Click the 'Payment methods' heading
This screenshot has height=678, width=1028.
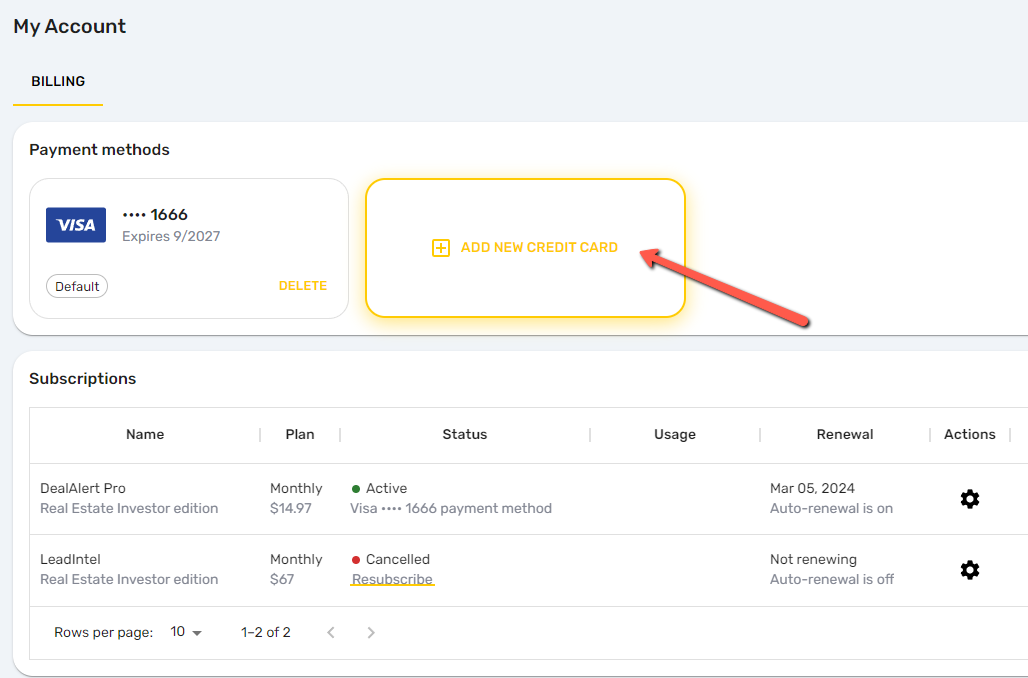coord(99,150)
